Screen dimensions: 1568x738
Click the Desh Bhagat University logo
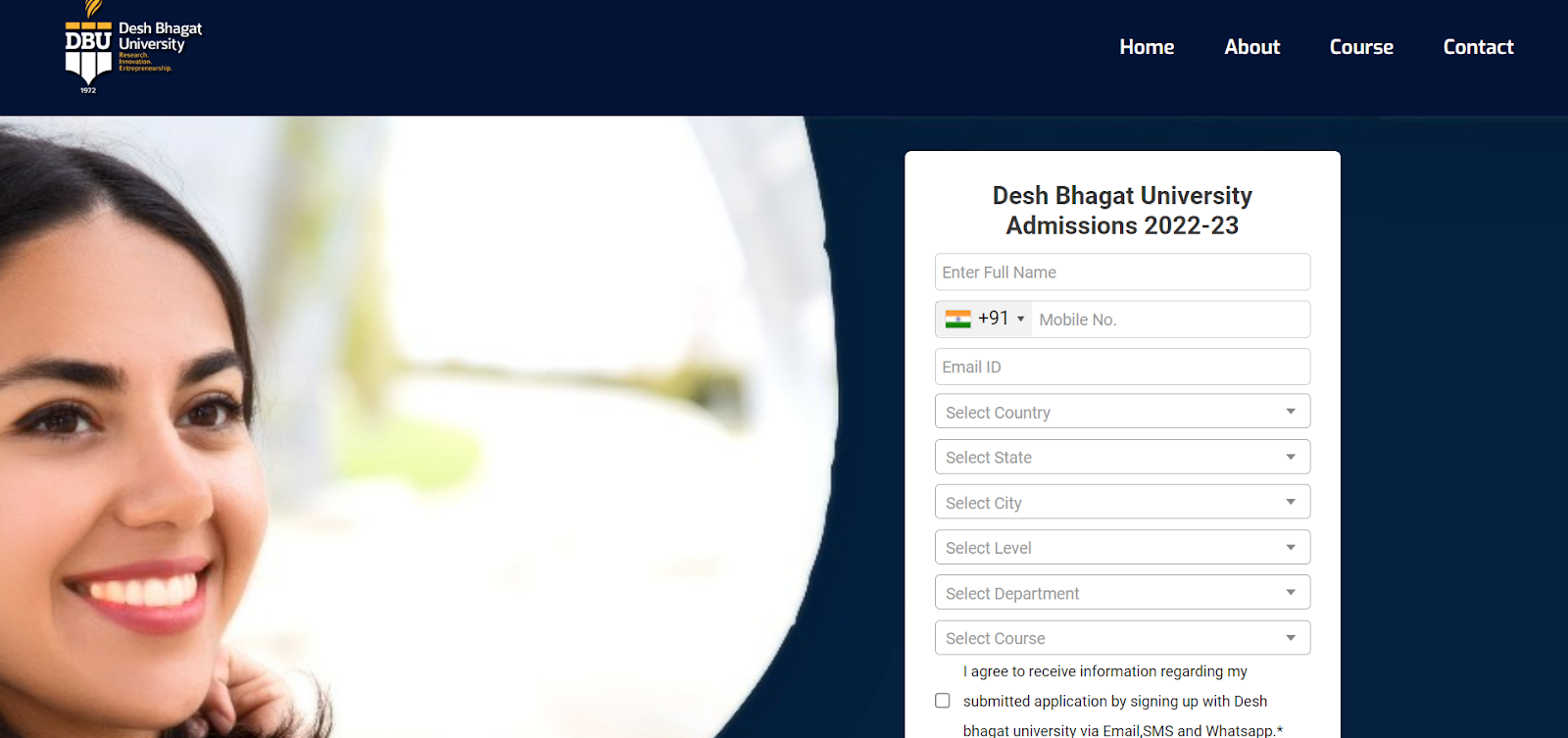point(133,47)
